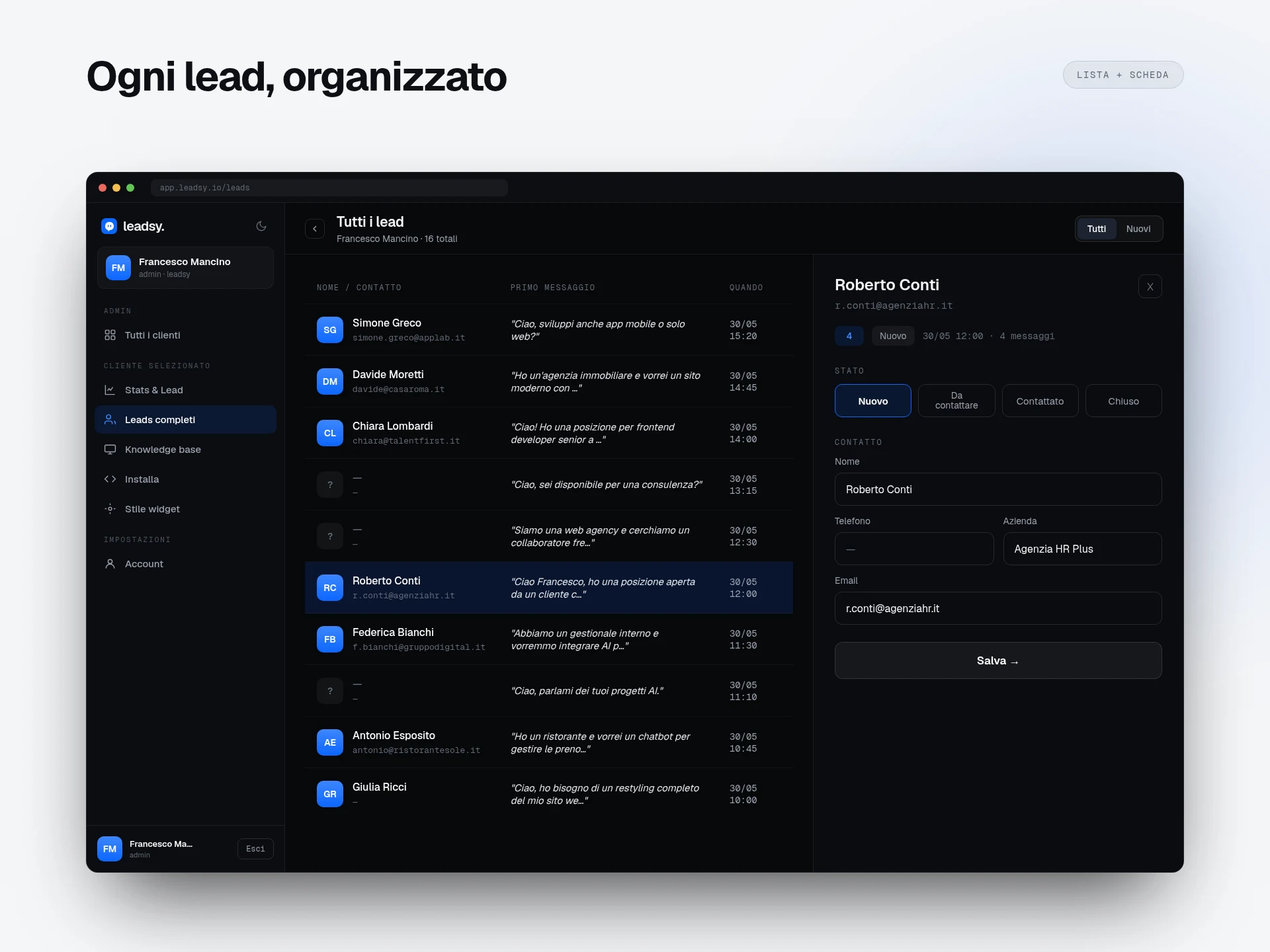The width and height of the screenshot is (1270, 952).
Task: Close the Roberto Conti detail panel
Action: click(1150, 286)
